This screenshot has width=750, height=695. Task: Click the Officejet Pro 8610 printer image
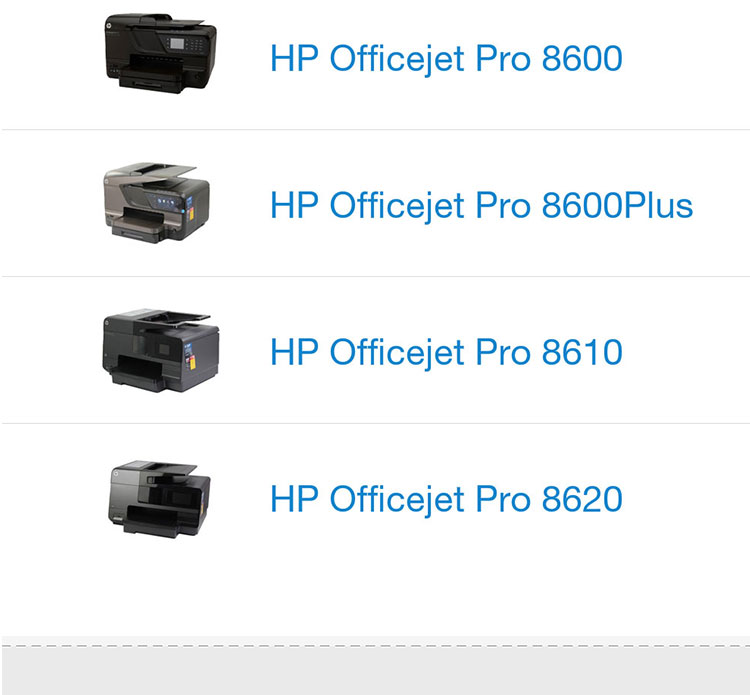[161, 351]
